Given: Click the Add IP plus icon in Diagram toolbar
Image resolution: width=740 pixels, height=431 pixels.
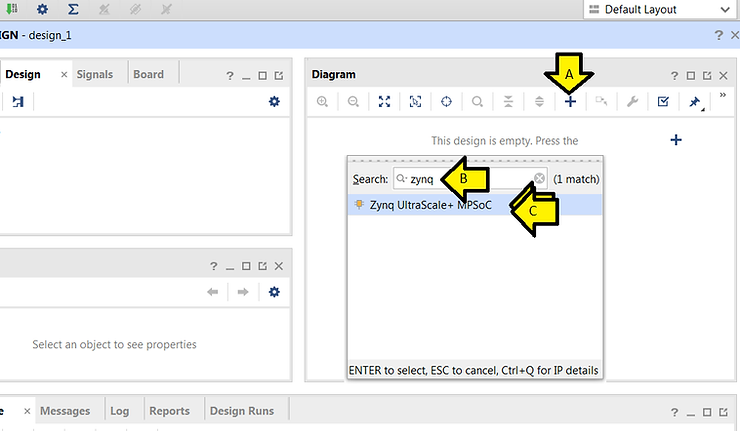Looking at the screenshot, I should click(570, 102).
